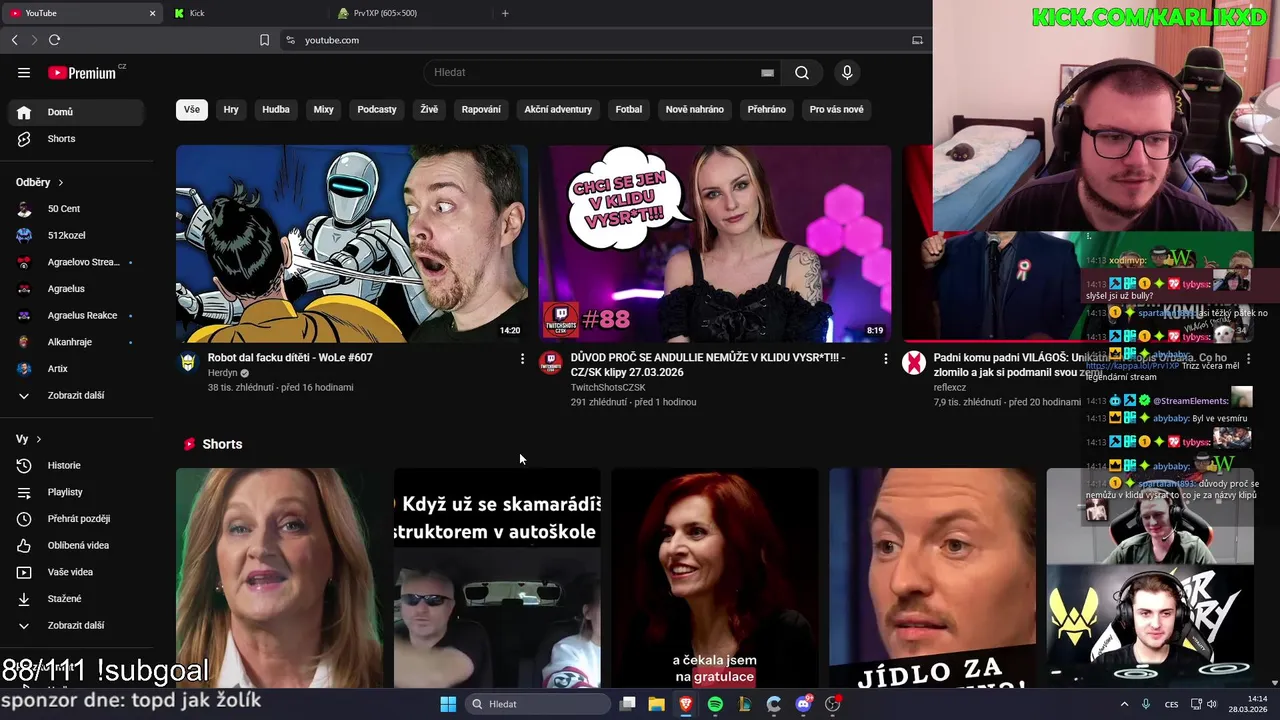
Task: Select the Hudba filter chip
Action: click(x=276, y=109)
